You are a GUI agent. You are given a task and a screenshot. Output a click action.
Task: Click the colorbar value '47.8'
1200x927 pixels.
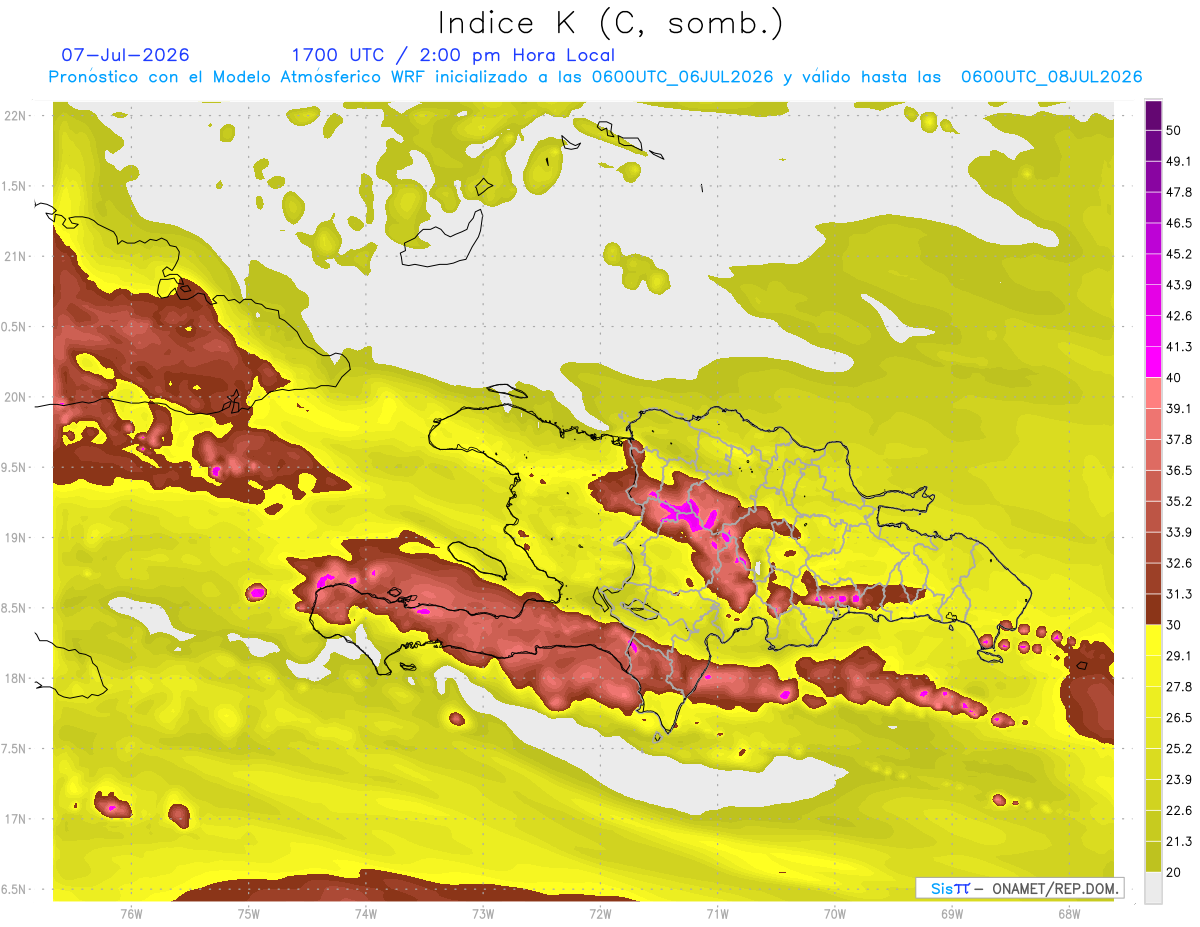tap(1178, 192)
